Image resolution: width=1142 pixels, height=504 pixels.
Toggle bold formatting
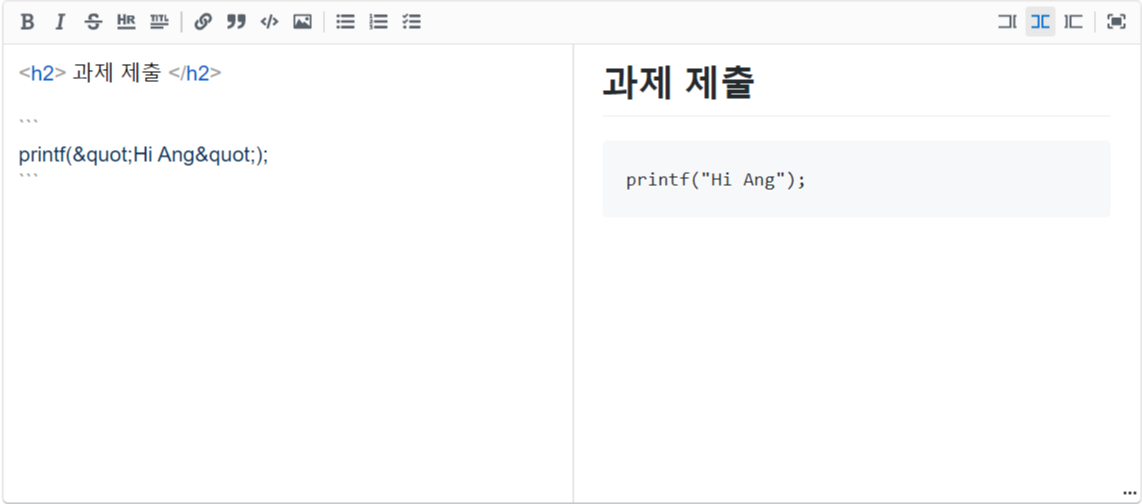27,22
